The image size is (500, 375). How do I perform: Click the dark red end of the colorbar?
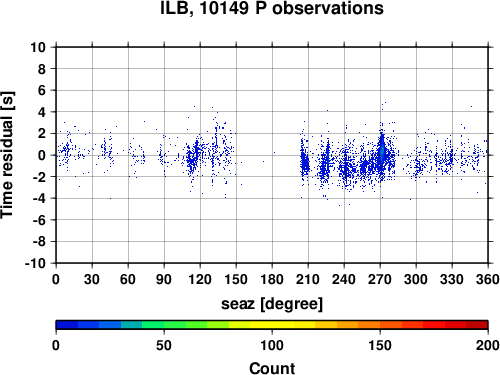477,325
